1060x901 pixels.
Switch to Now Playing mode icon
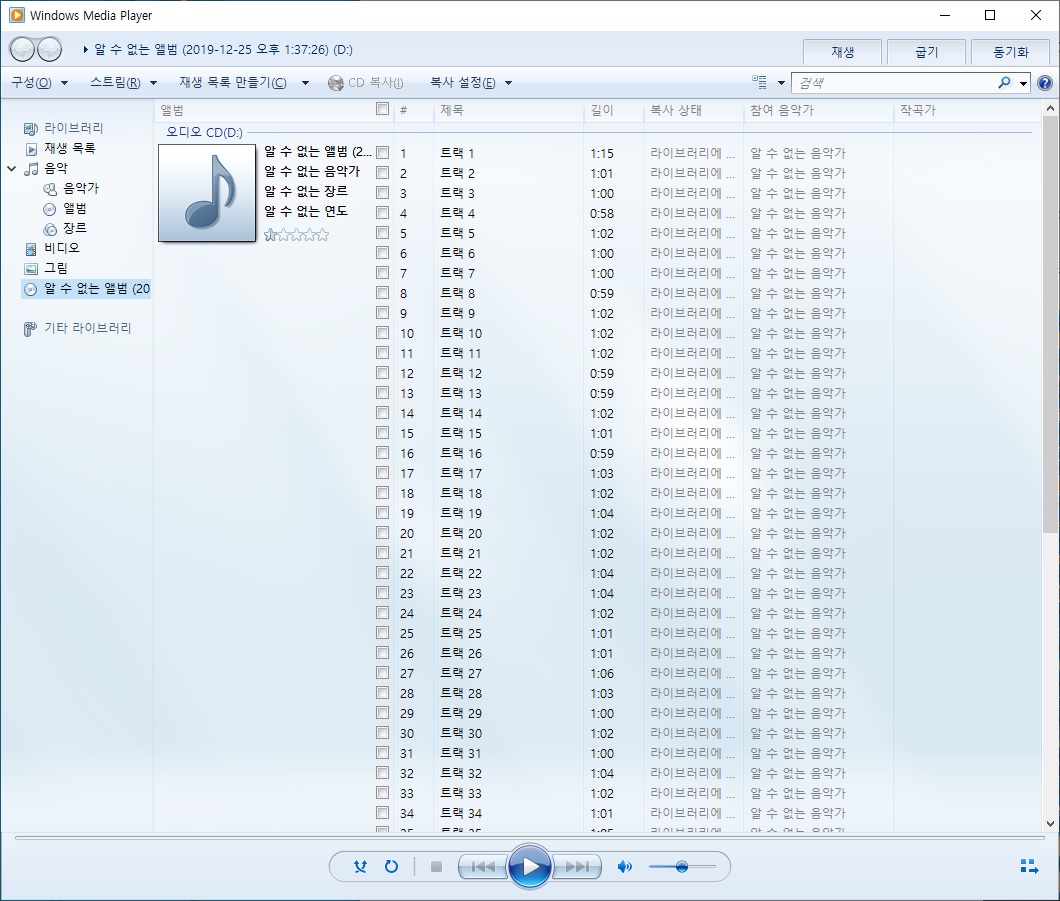coord(1029,866)
